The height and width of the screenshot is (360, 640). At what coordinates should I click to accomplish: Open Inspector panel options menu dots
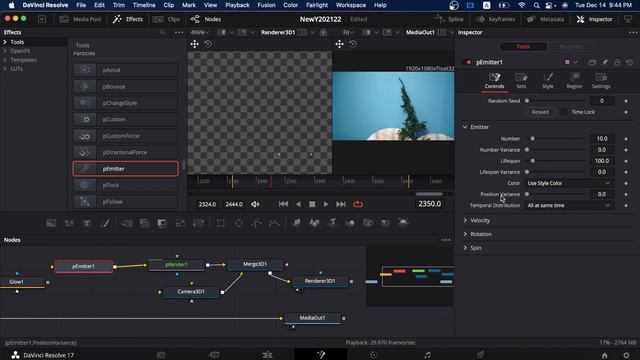633,32
